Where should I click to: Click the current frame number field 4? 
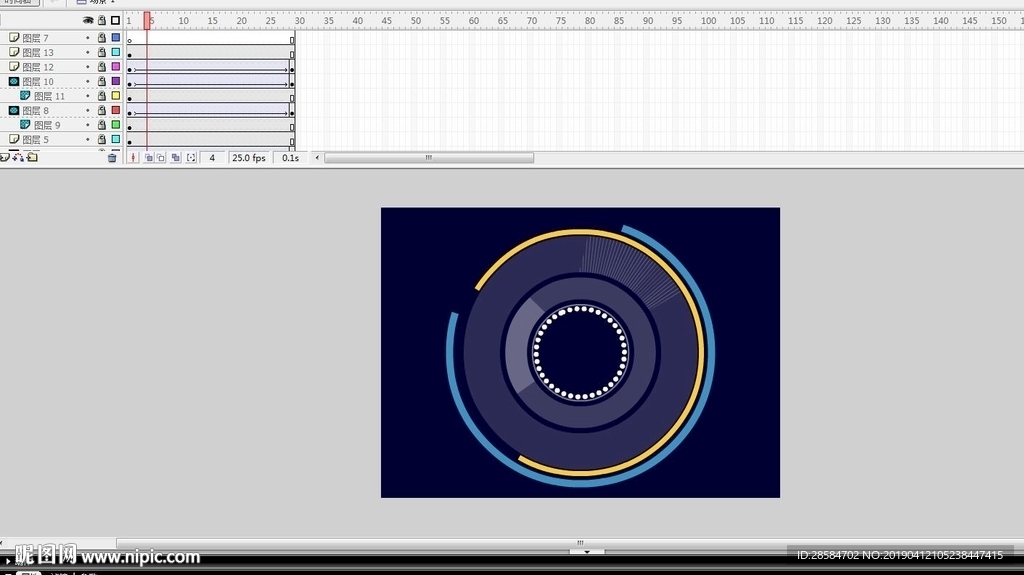pyautogui.click(x=212, y=157)
